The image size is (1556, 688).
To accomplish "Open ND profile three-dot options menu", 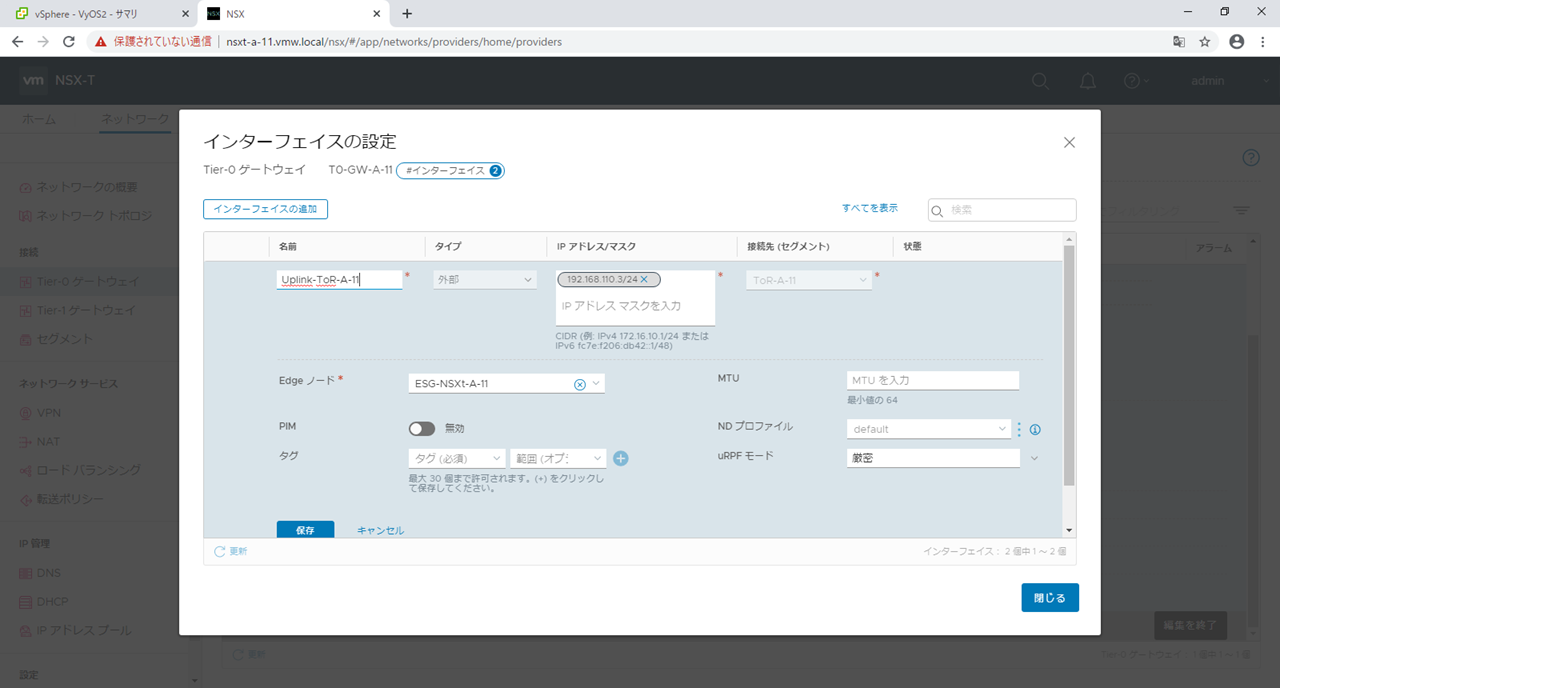I will [x=1020, y=429].
